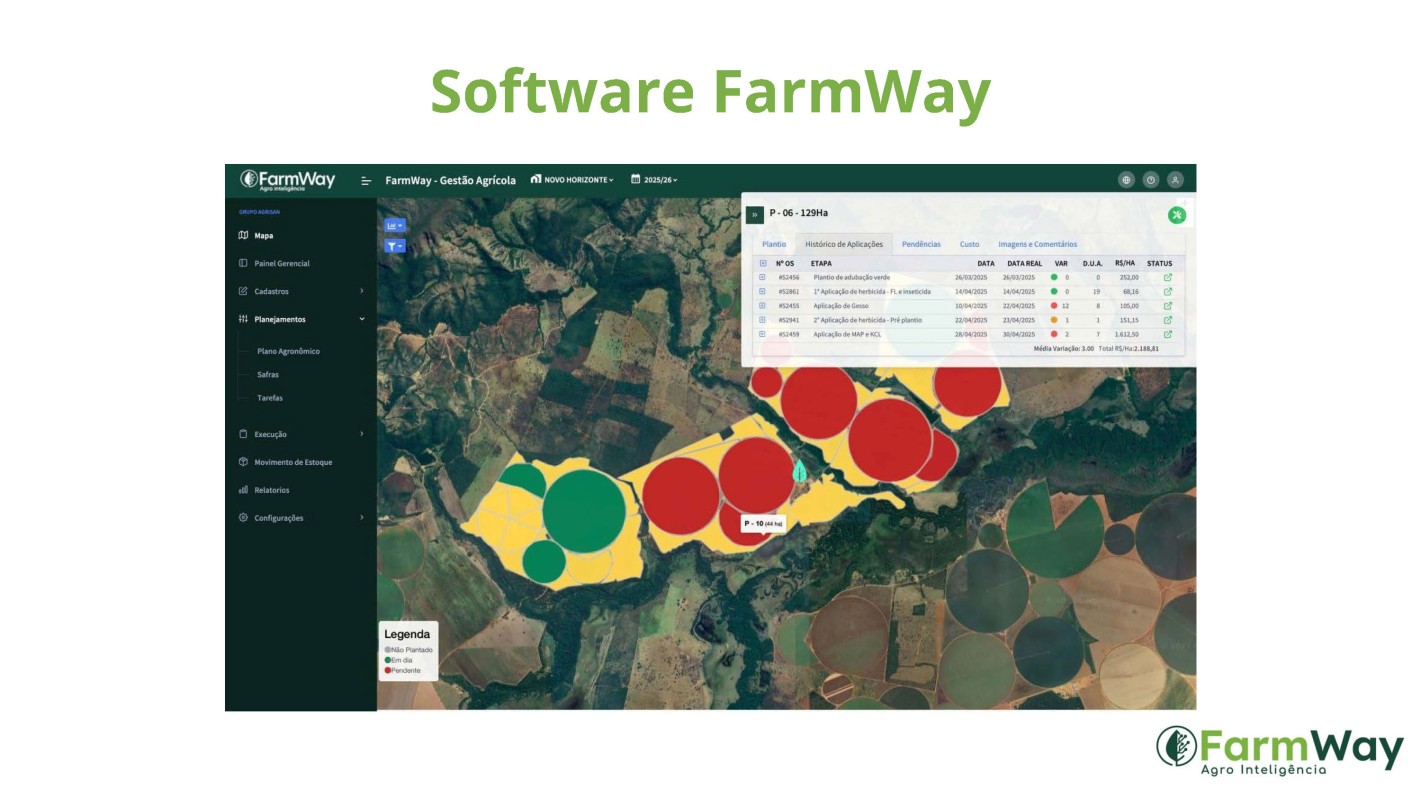Click the 'Em dia' legend entry

tap(400, 660)
